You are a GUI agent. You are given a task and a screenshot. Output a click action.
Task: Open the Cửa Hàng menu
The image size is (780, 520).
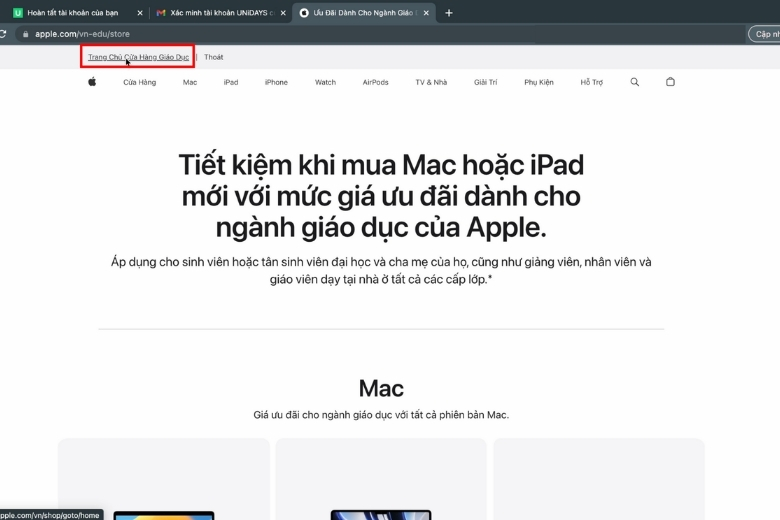click(x=139, y=82)
